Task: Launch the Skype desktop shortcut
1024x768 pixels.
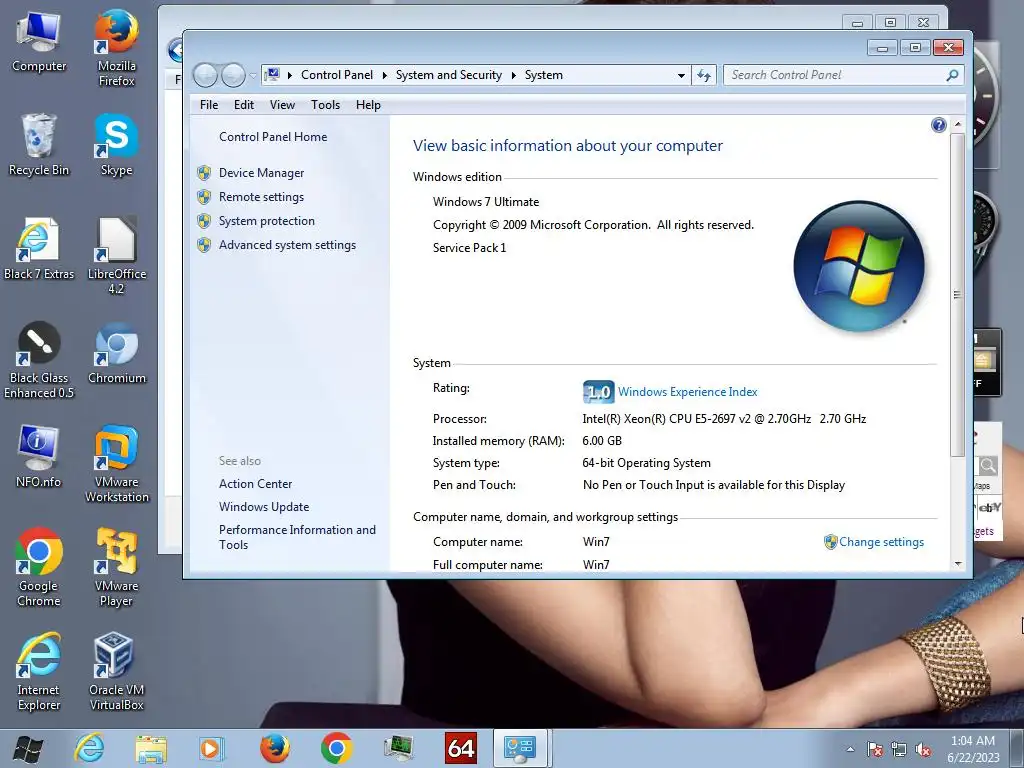Action: [116, 145]
